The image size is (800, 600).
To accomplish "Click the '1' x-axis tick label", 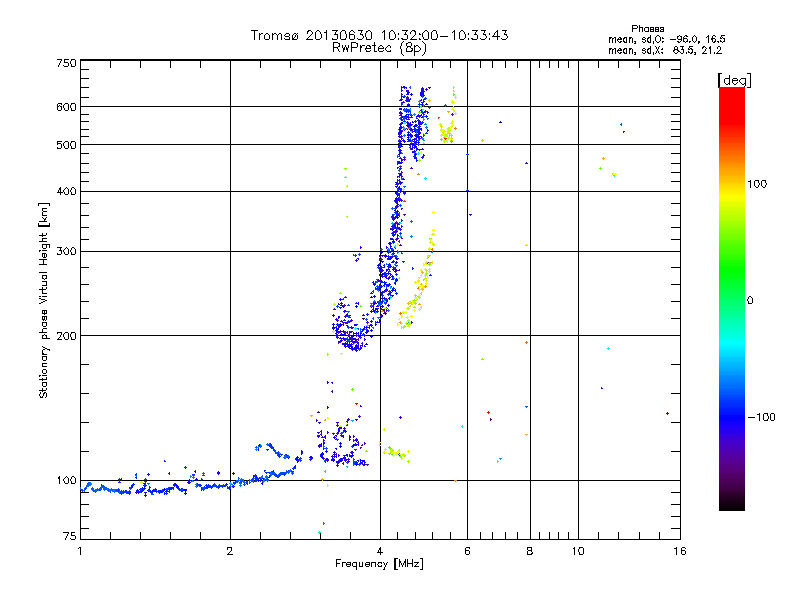I will tap(80, 551).
